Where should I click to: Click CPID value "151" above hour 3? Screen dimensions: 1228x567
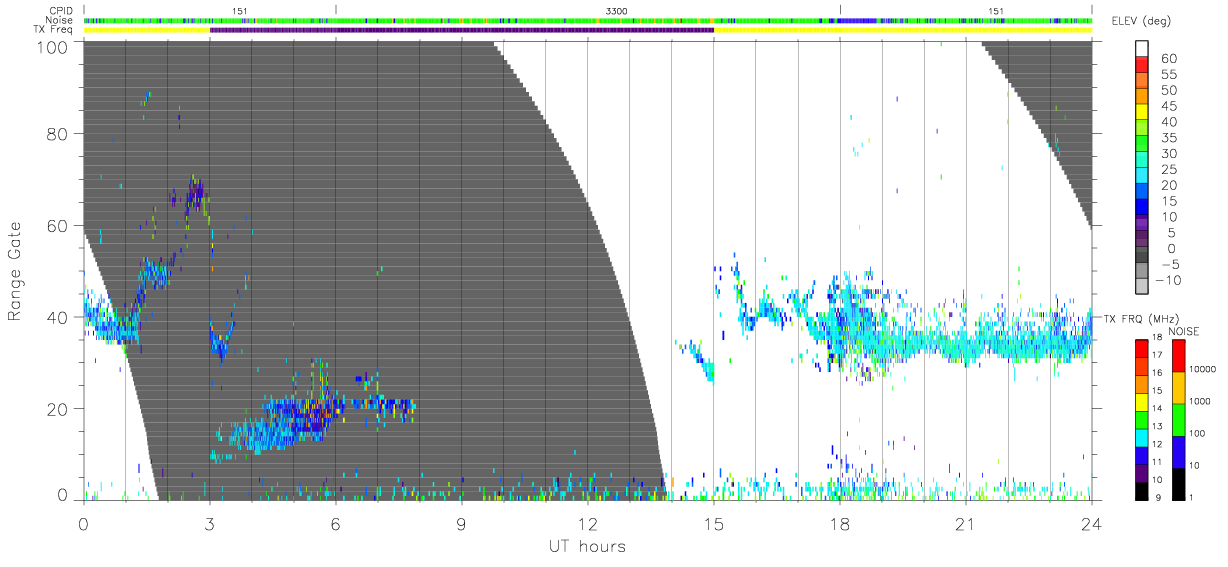(x=239, y=10)
